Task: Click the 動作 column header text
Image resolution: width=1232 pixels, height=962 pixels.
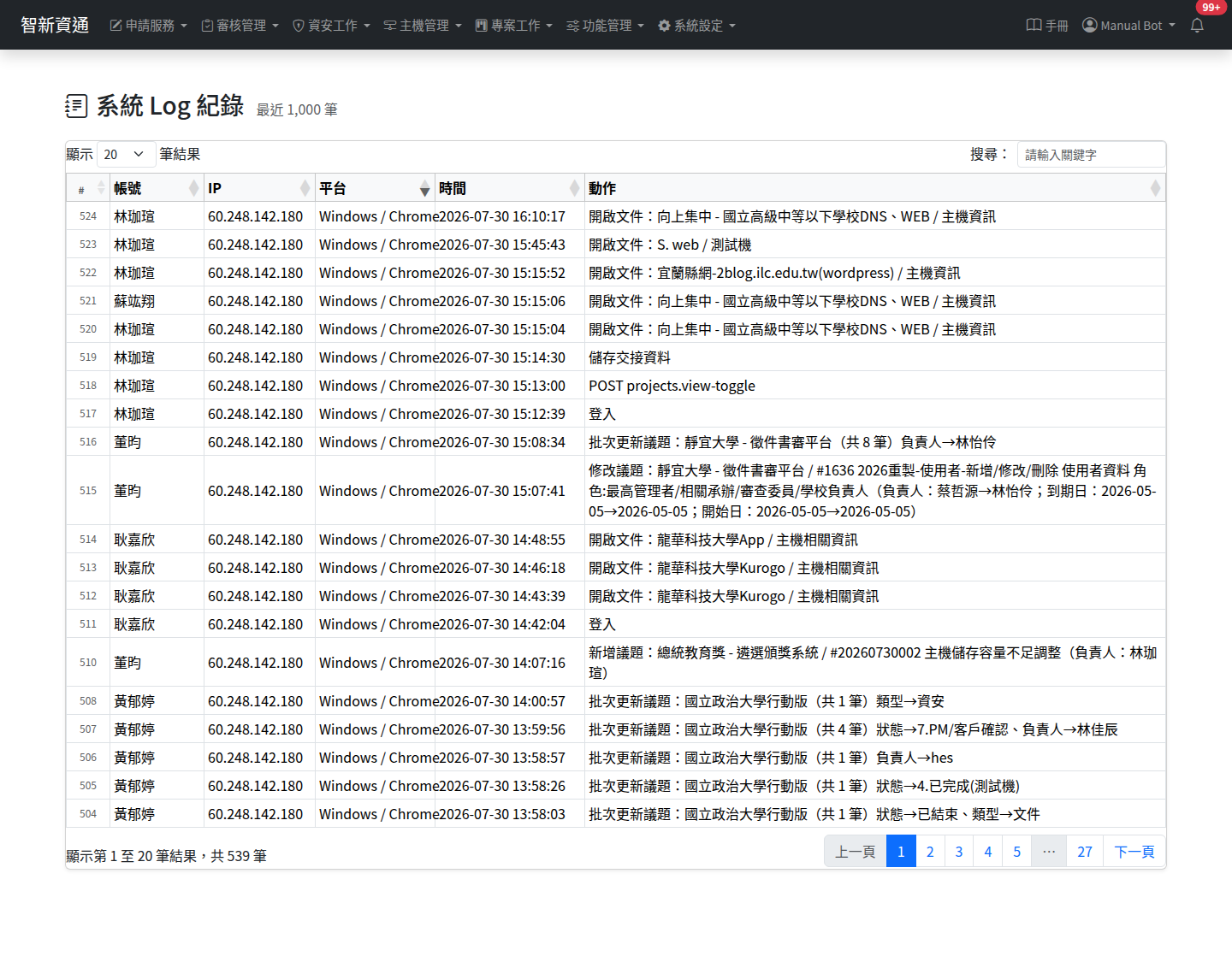Action: coord(602,188)
